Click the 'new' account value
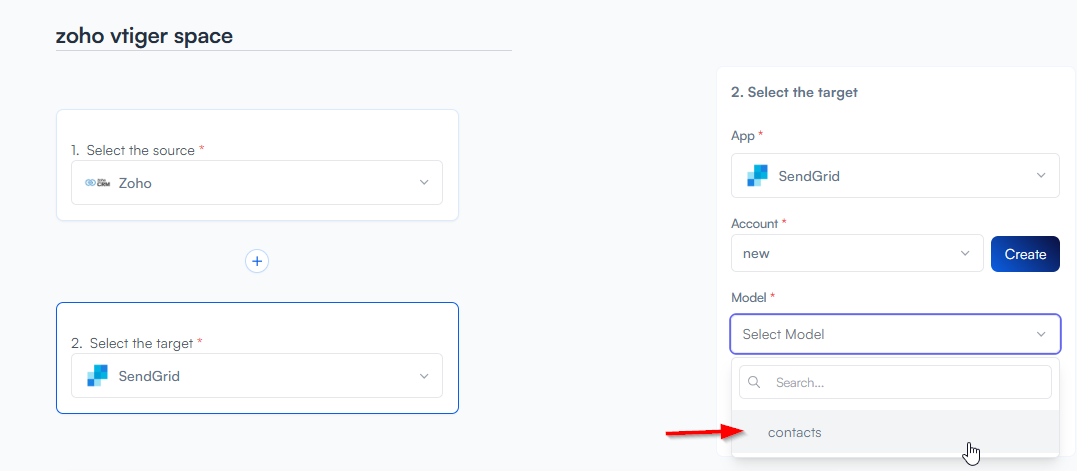 [756, 254]
